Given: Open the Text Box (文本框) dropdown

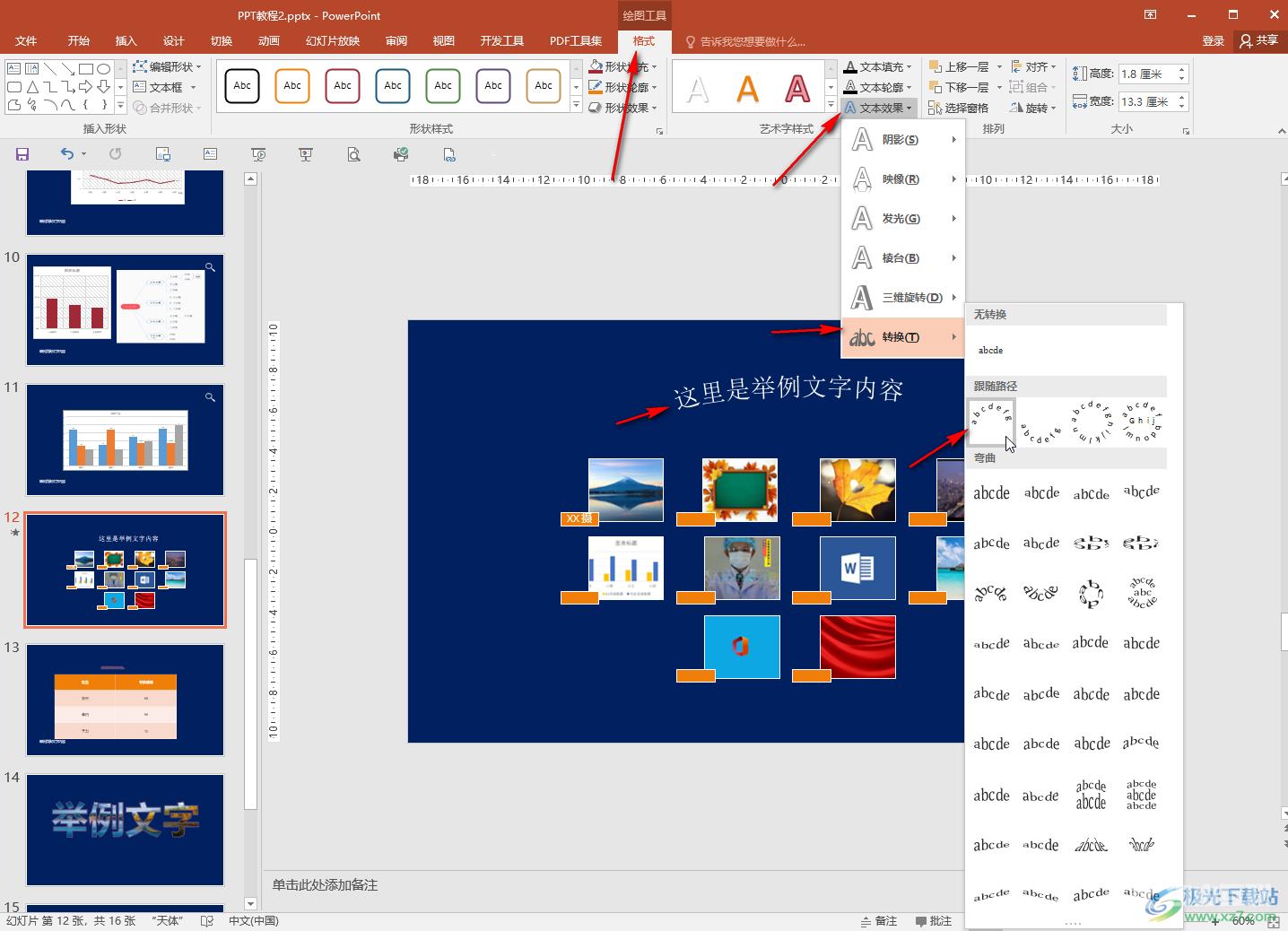Looking at the screenshot, I should (x=165, y=87).
